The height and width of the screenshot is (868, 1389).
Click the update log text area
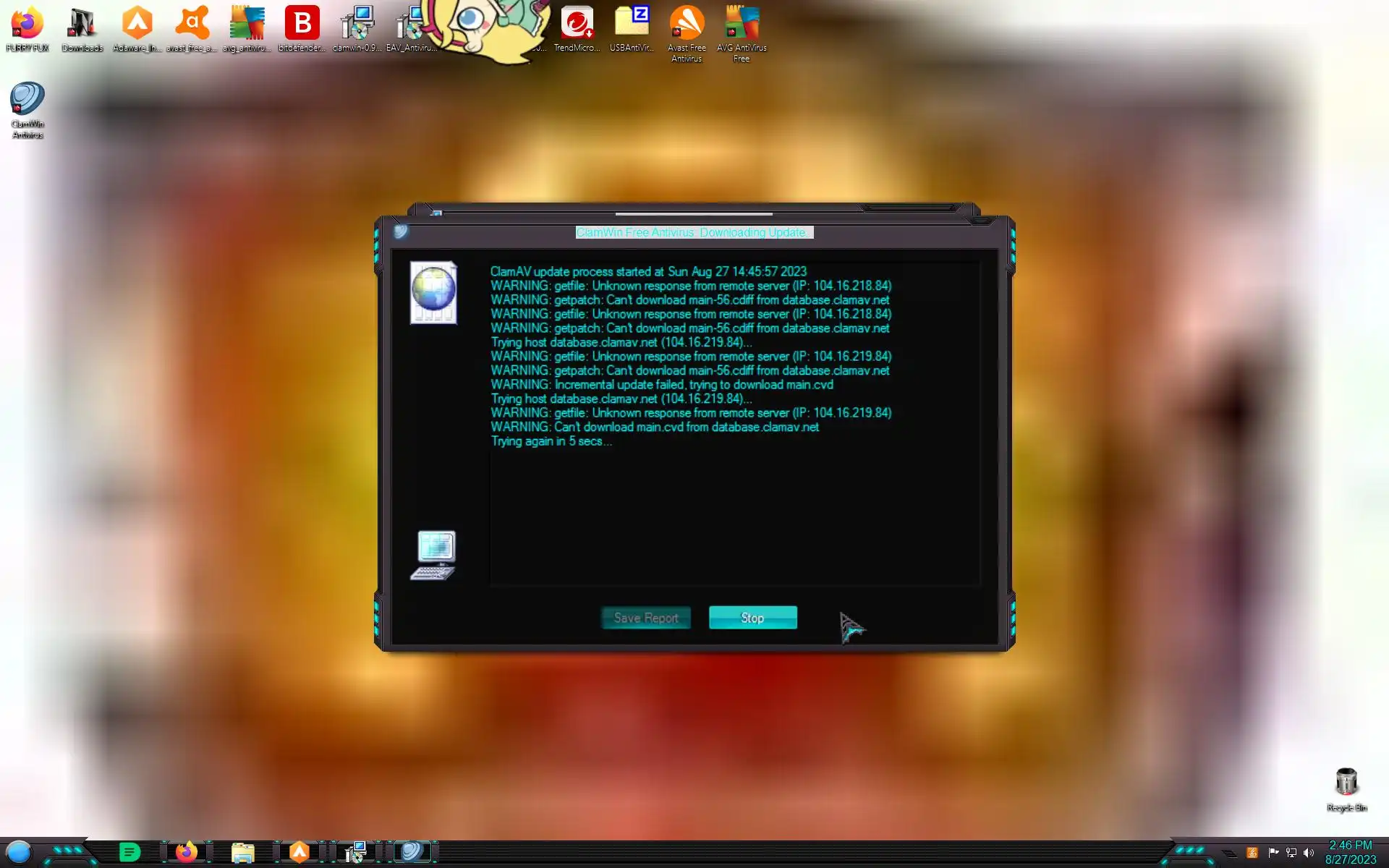point(734,506)
